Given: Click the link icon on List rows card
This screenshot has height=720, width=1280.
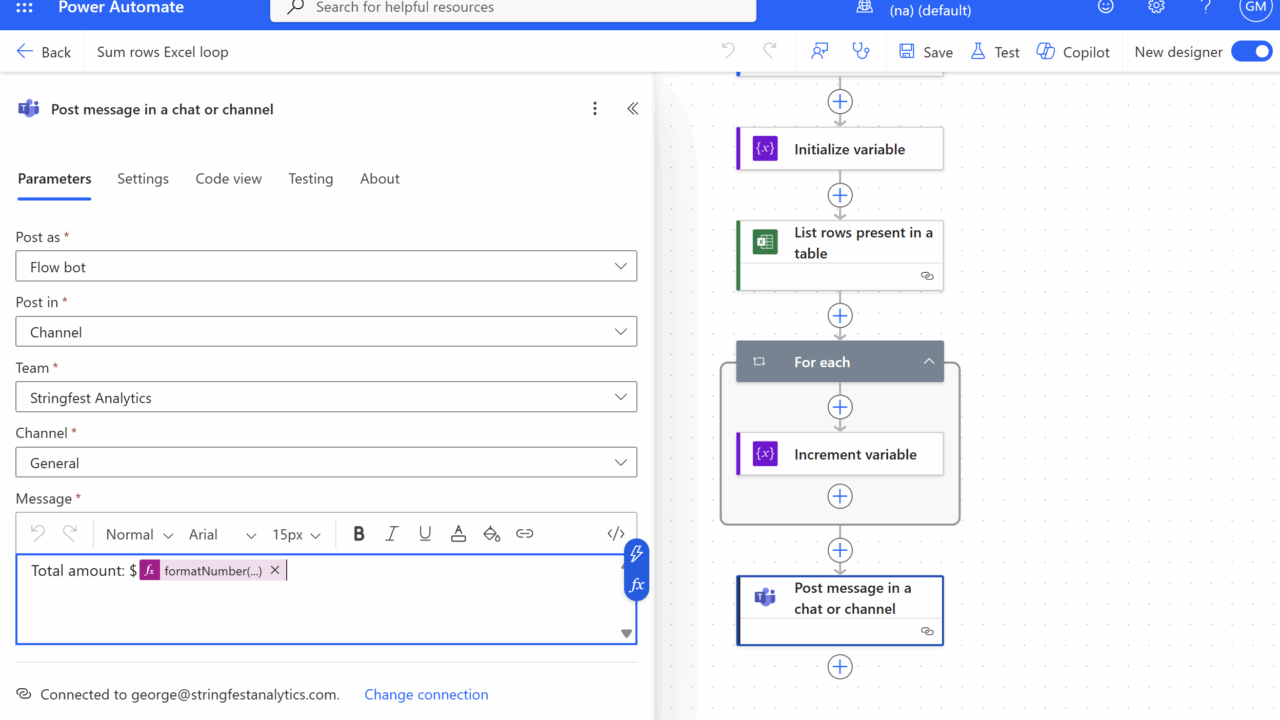Looking at the screenshot, I should click(927, 276).
